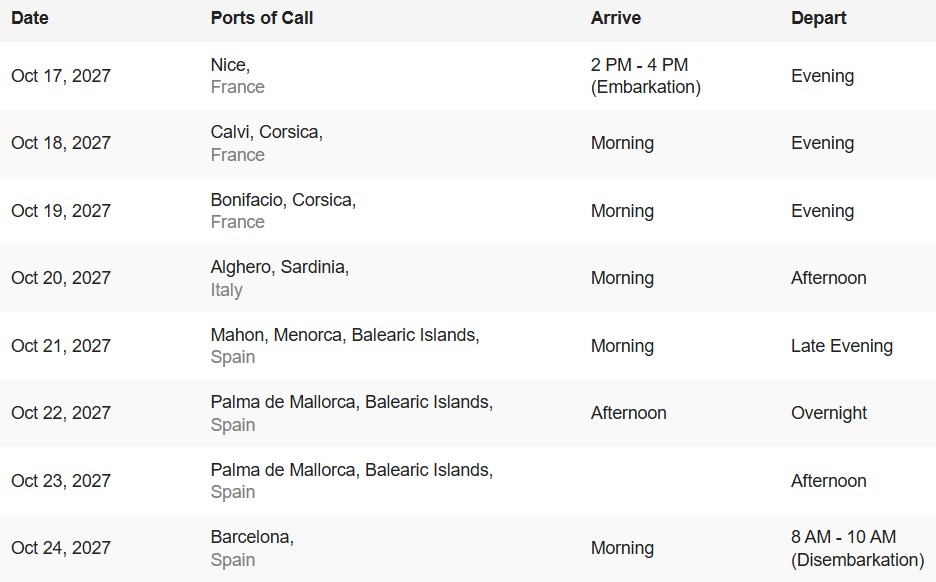Select the Late Evening departure cell
This screenshot has height=582, width=936.
[x=841, y=346]
